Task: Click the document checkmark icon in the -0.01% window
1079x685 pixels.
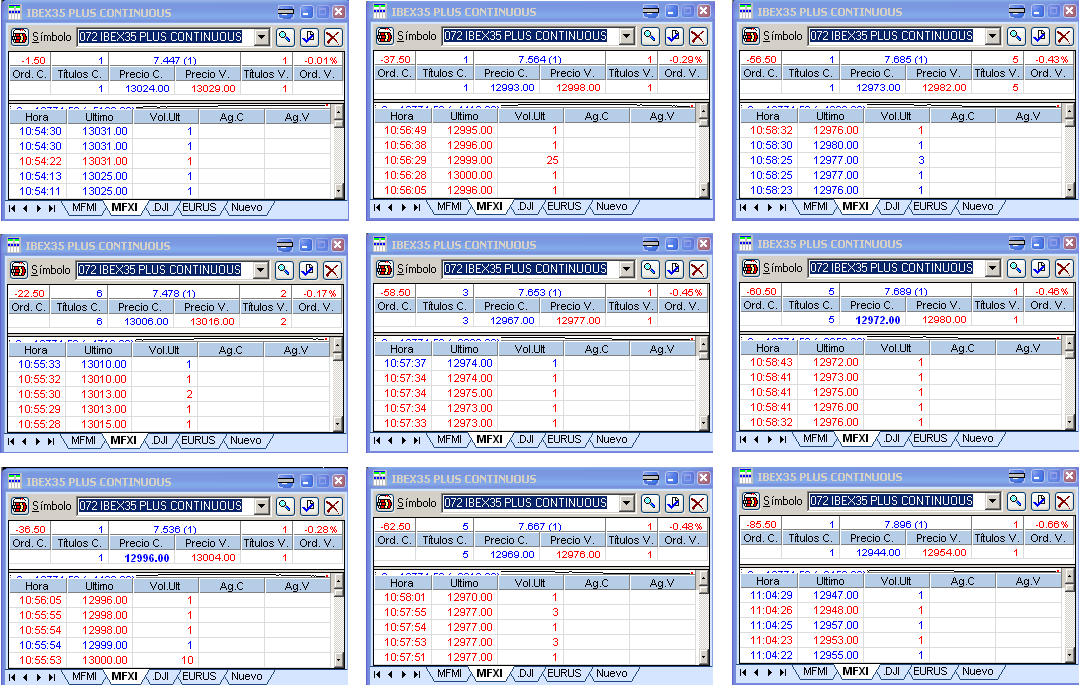Action: point(309,37)
